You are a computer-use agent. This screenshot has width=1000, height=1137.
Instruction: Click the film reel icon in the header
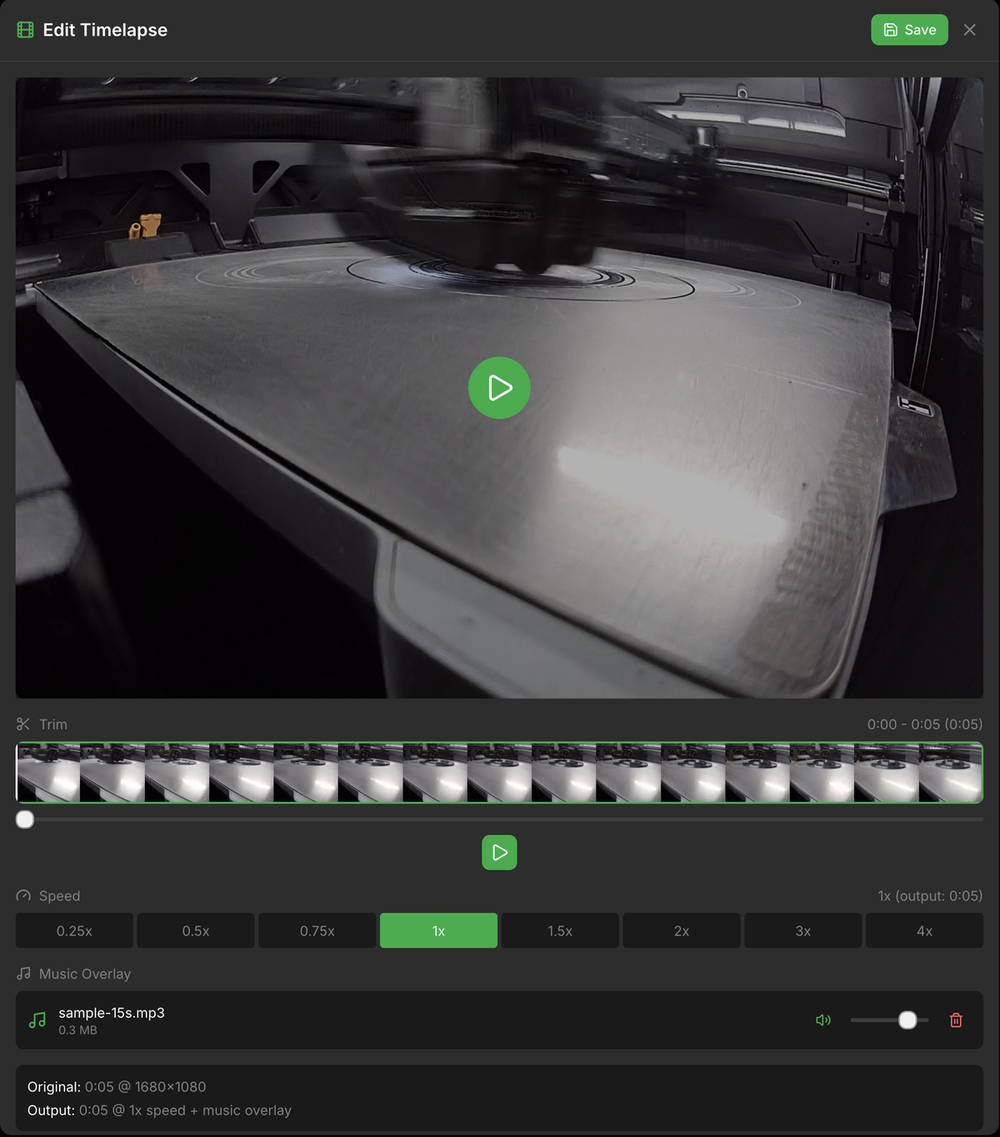point(25,29)
